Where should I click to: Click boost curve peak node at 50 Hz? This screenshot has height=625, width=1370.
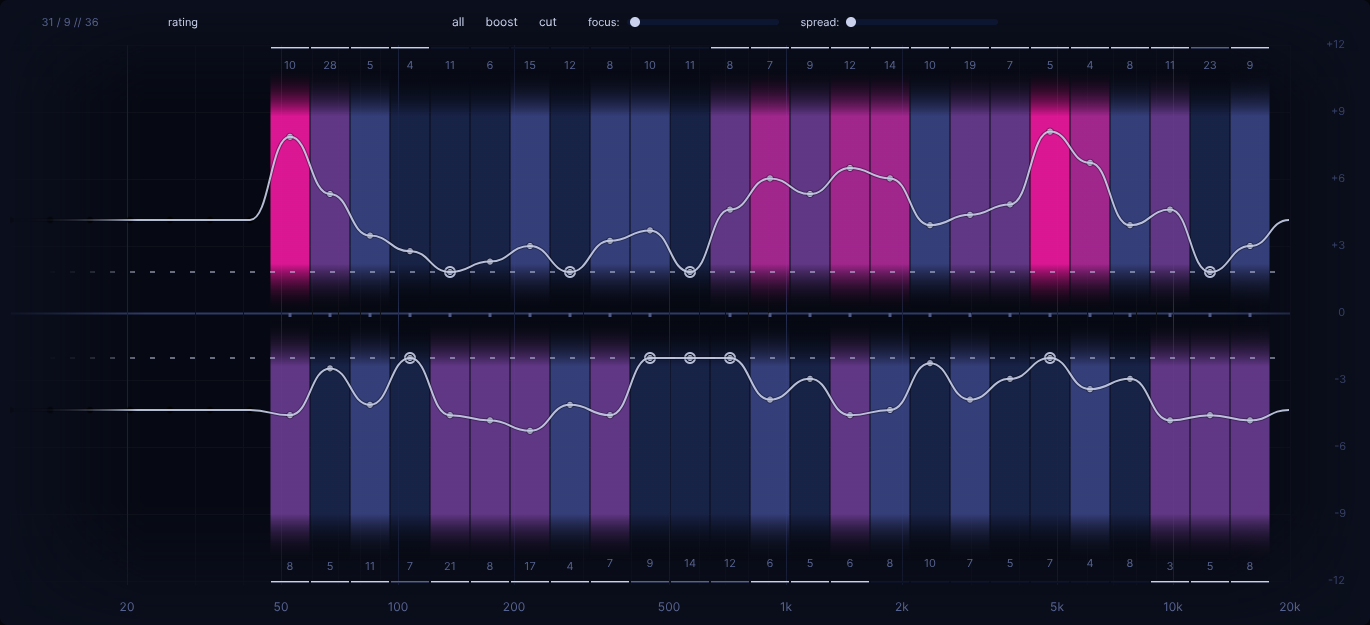click(x=290, y=137)
